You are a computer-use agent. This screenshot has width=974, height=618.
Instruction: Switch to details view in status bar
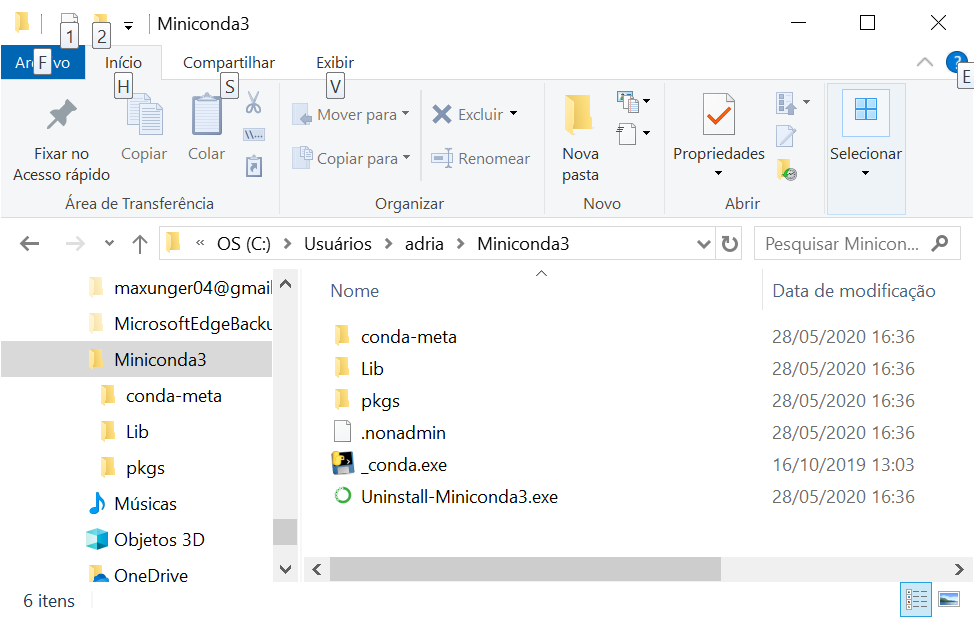coord(917,600)
